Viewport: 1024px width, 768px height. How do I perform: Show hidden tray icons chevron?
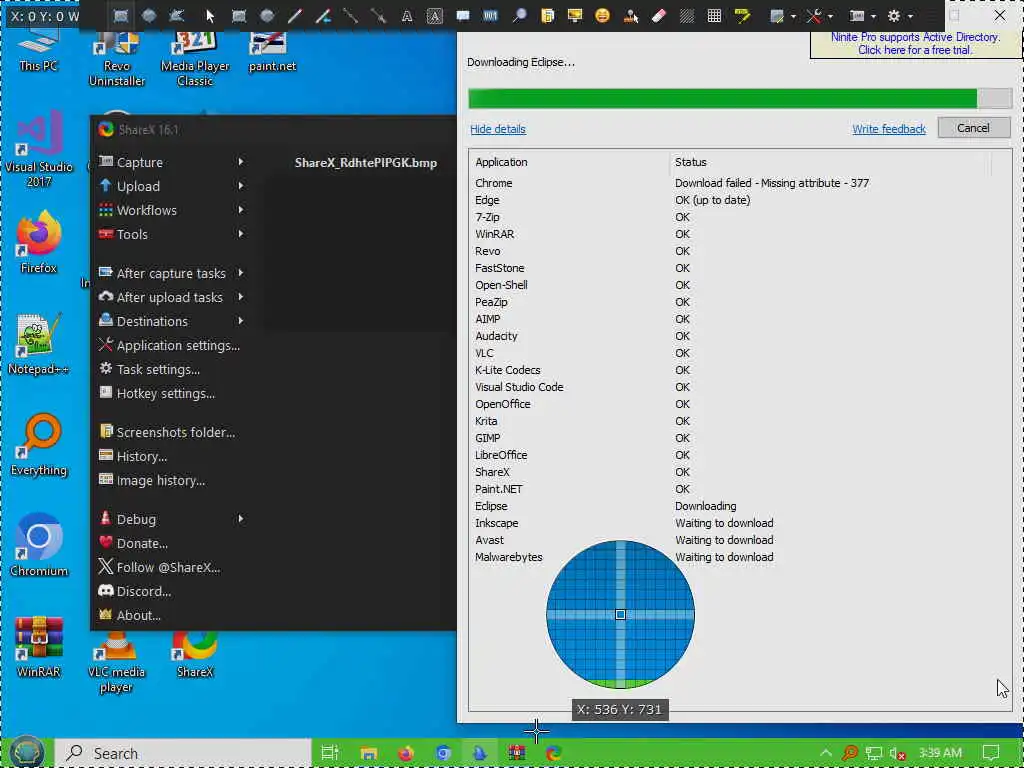coord(825,753)
